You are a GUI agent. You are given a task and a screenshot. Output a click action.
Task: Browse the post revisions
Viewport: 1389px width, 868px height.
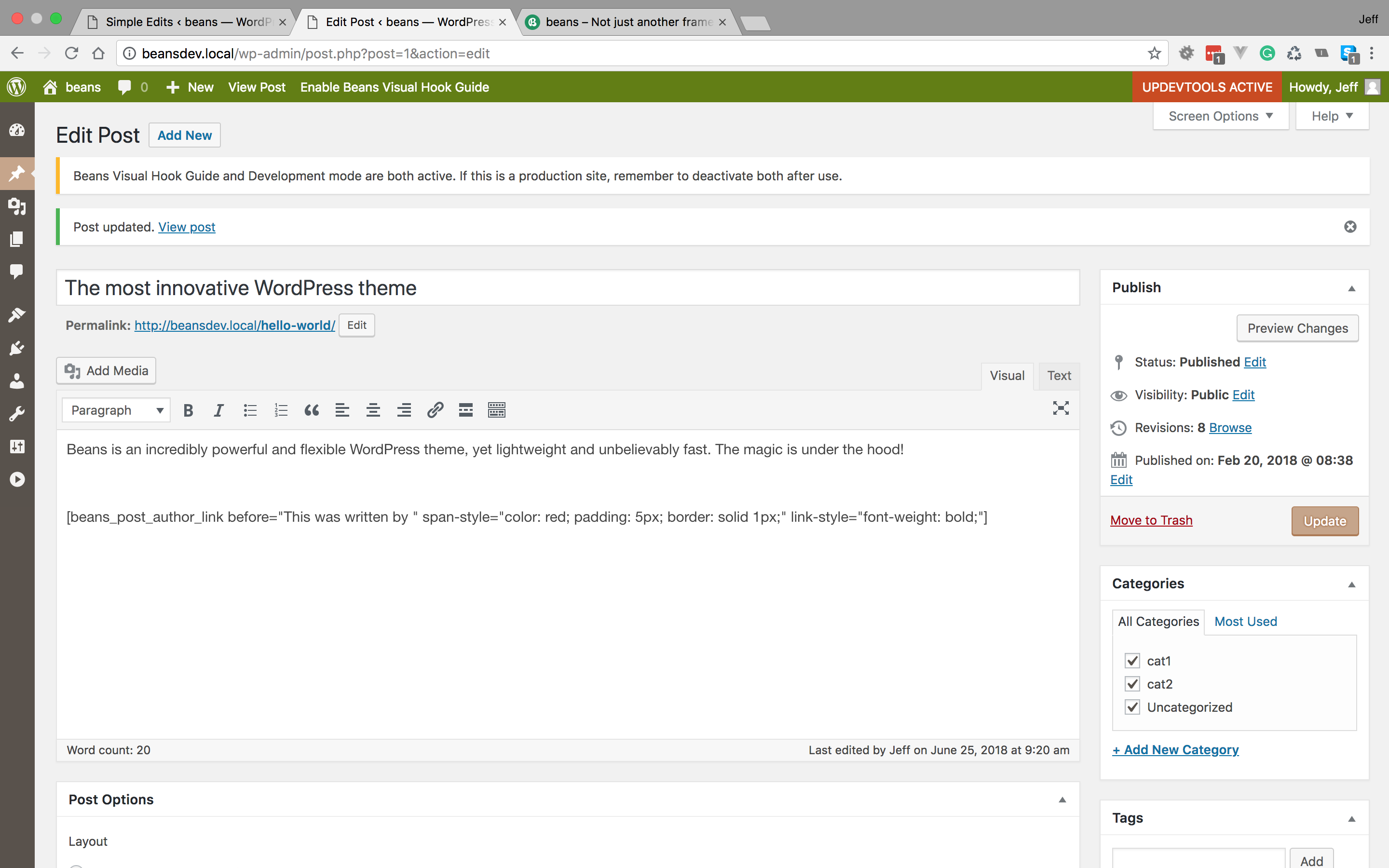point(1230,428)
